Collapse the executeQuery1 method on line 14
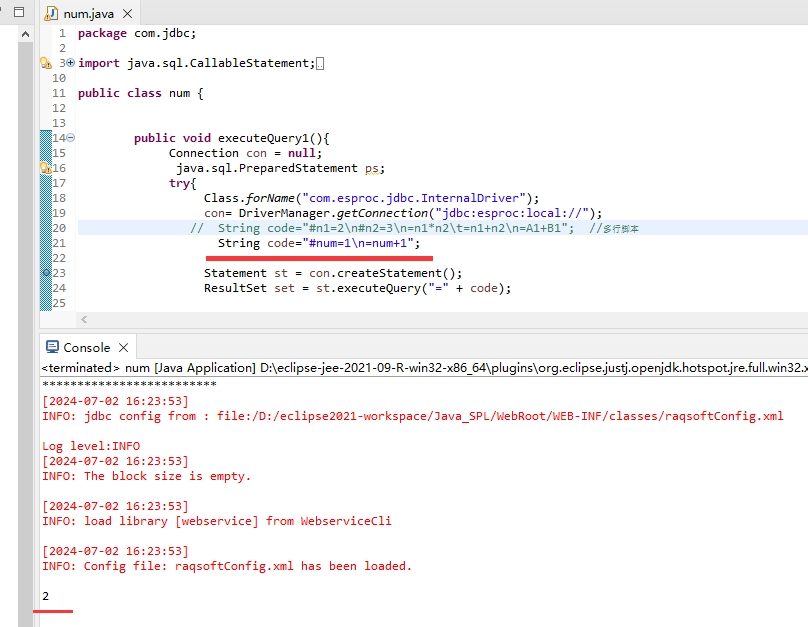 [71, 138]
